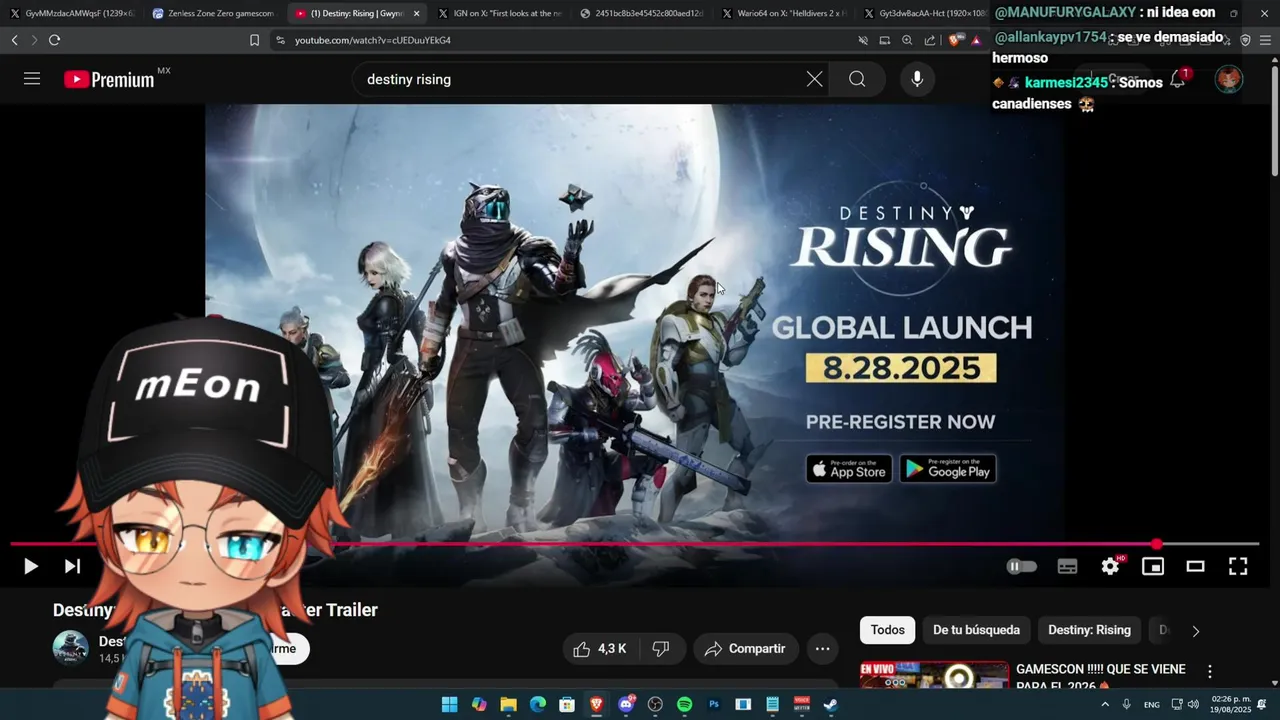The image size is (1280, 720).
Task: Open the Windows Start menu
Action: (449, 705)
